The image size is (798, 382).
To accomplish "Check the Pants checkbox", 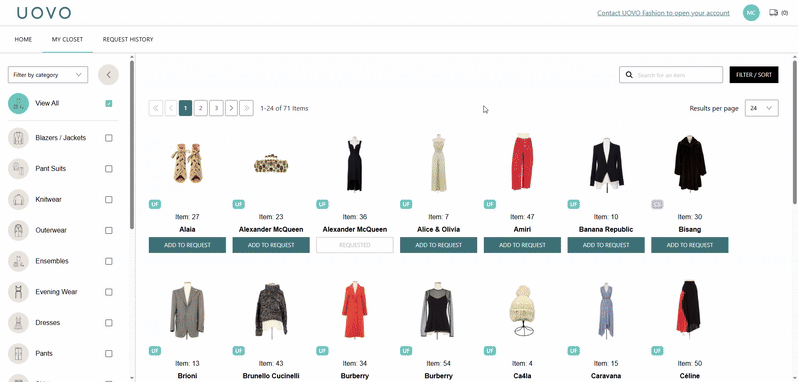I will pyautogui.click(x=108, y=354).
